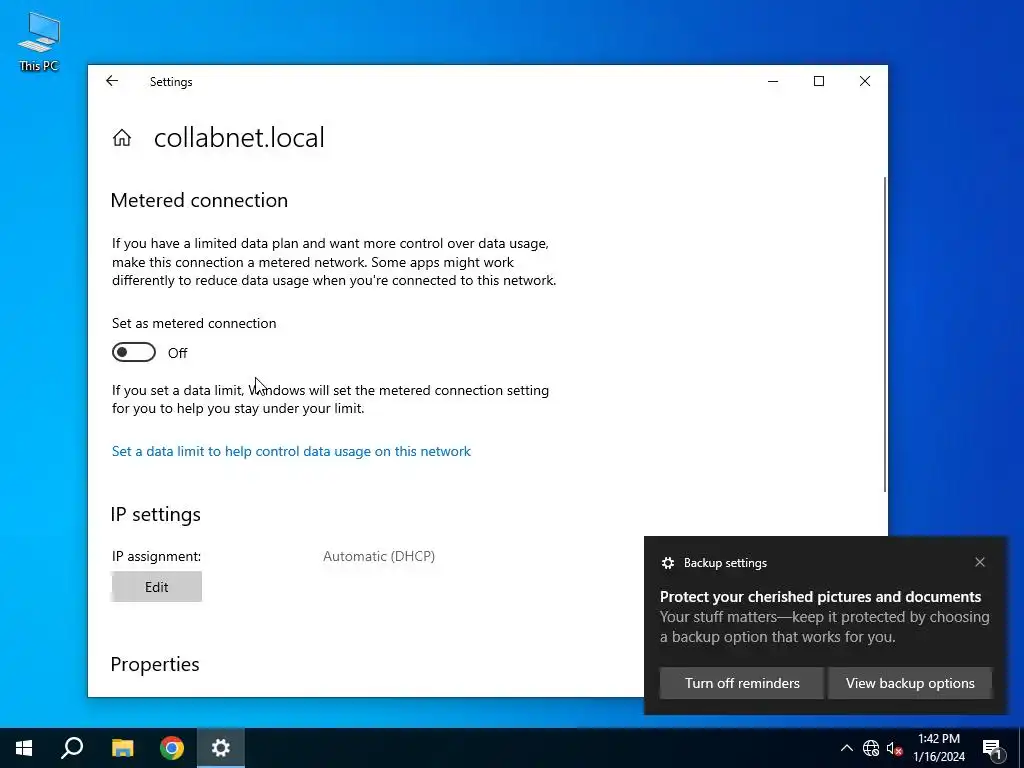Open the clock showing 1:42 PM
This screenshot has height=768, width=1024.
click(x=938, y=748)
